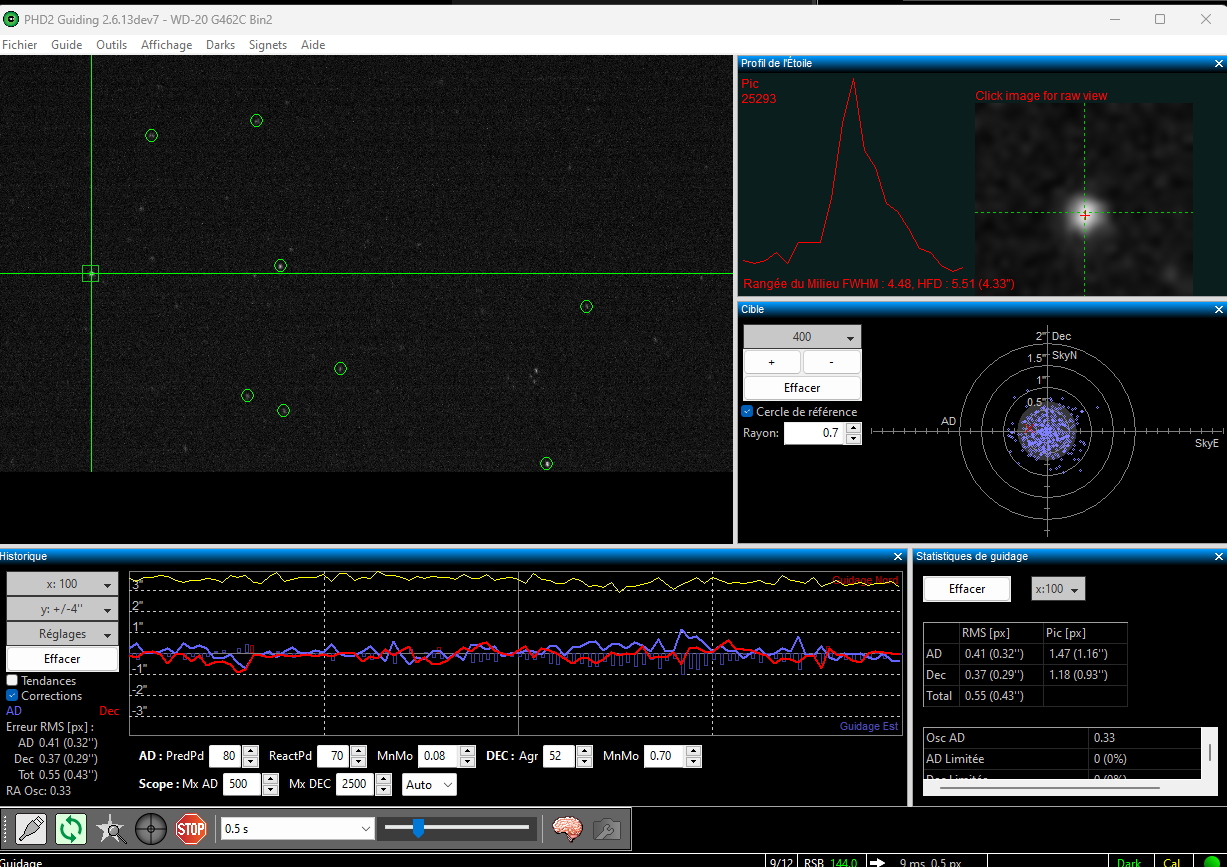Increase Rayon with up arrow
Screen dimensions: 1227x867
tap(853, 428)
